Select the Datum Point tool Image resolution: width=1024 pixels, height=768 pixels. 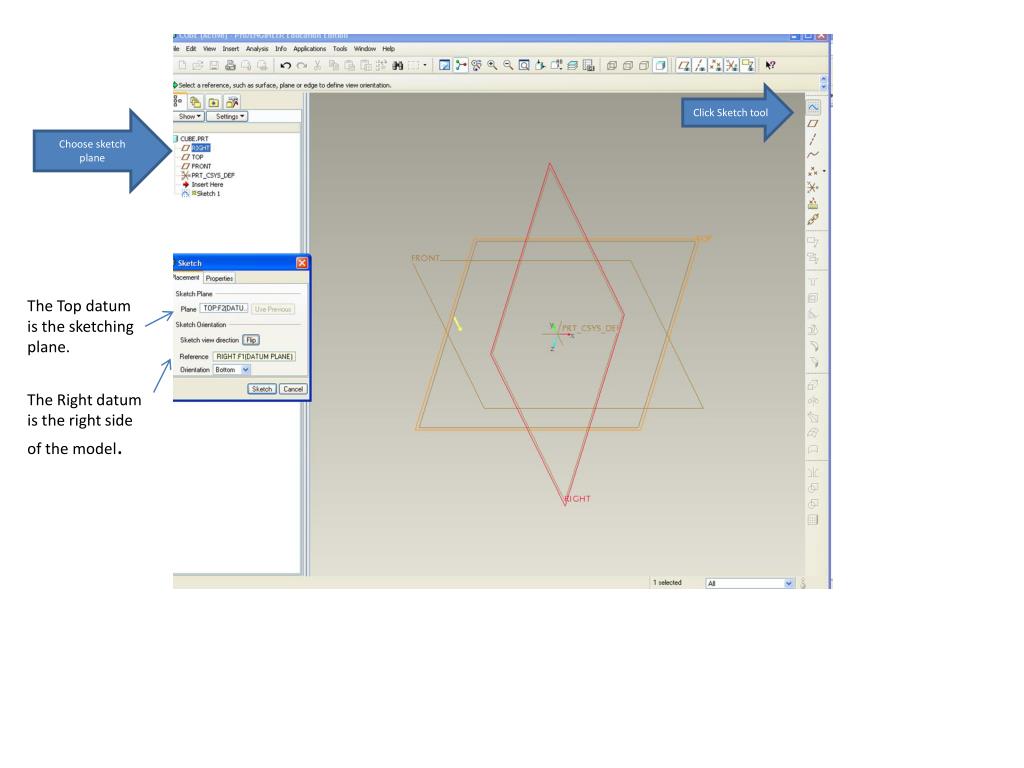click(x=812, y=171)
